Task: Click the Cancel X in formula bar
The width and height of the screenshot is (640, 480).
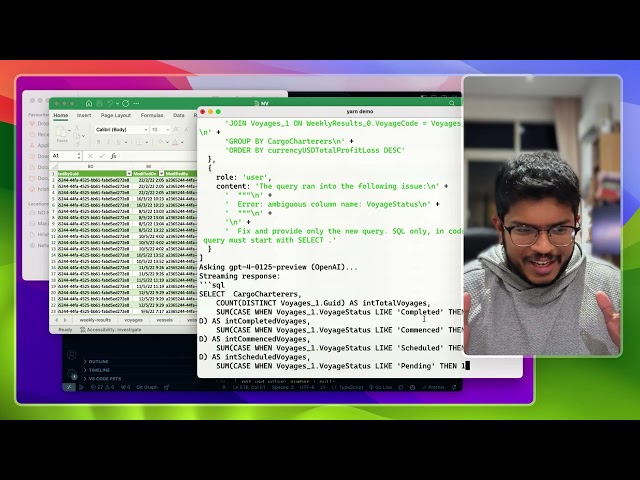Action: tap(90, 156)
